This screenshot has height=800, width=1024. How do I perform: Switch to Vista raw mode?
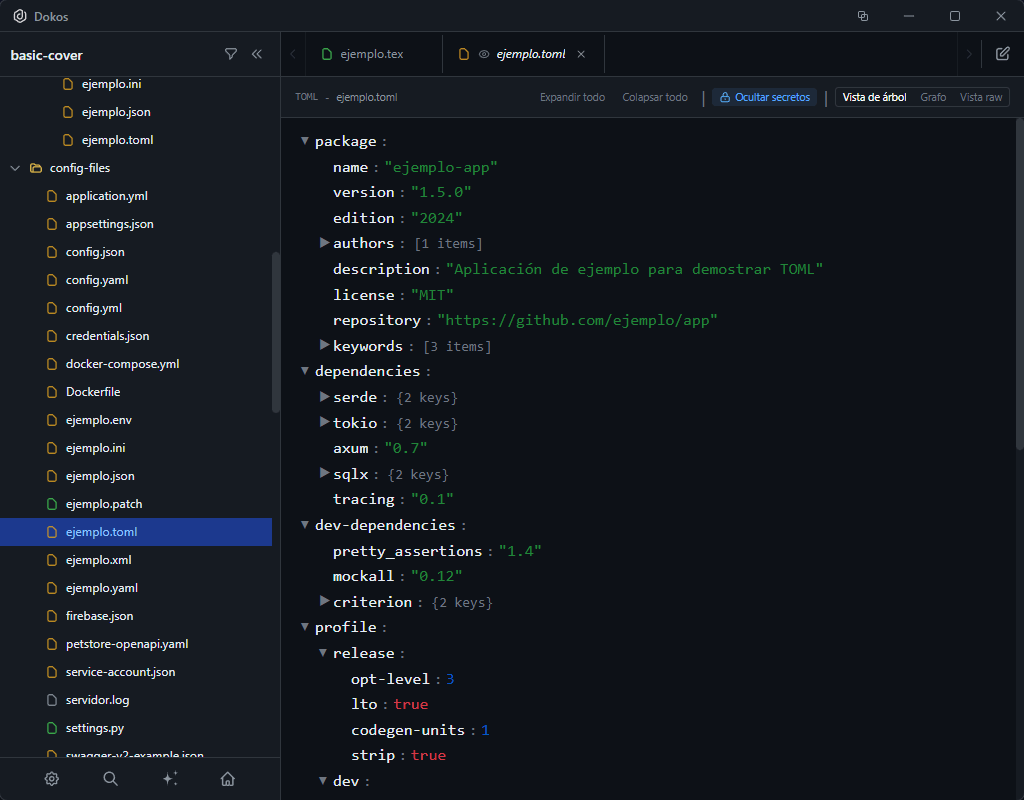click(x=980, y=98)
